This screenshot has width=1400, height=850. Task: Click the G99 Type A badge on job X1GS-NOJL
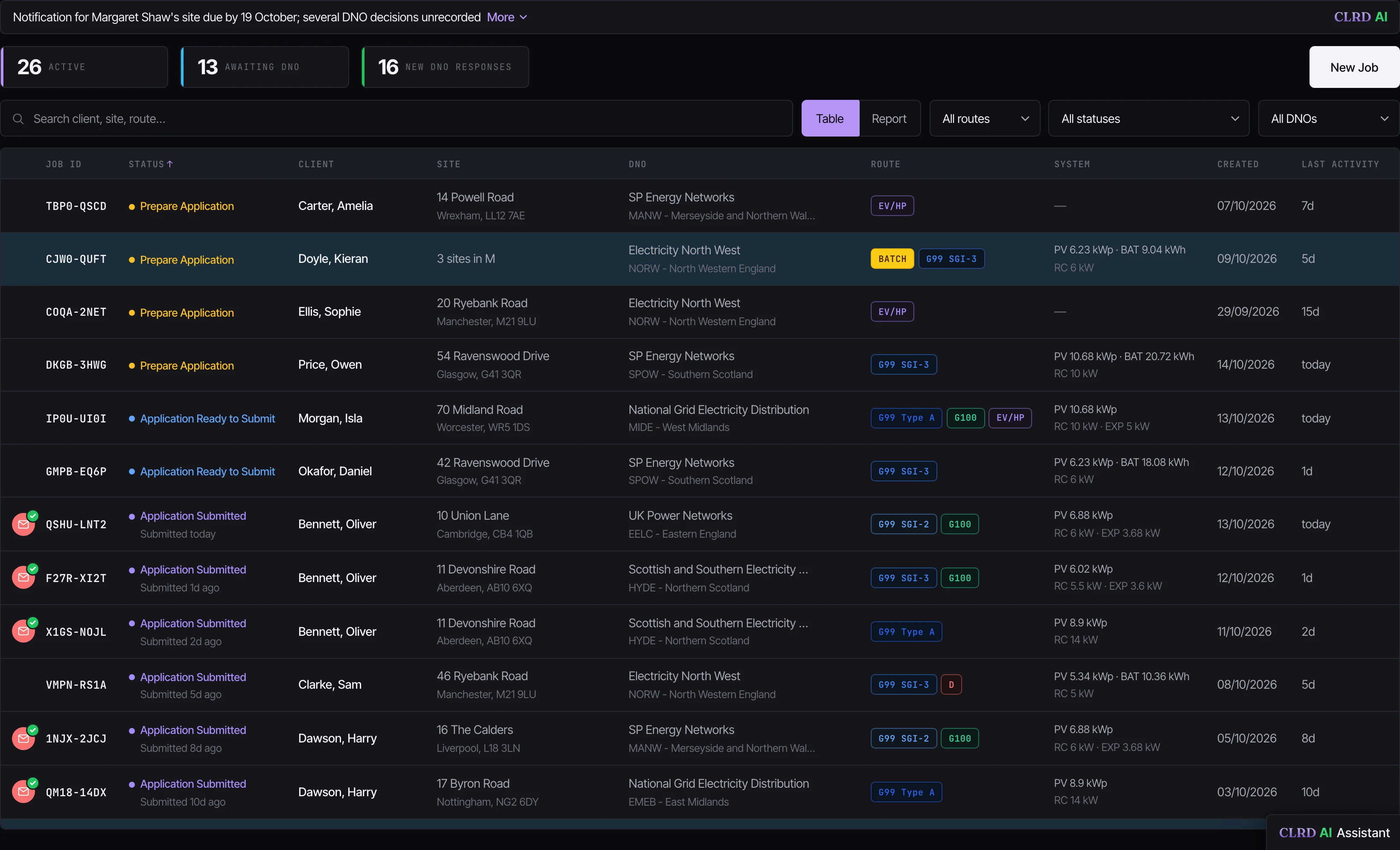tap(906, 631)
